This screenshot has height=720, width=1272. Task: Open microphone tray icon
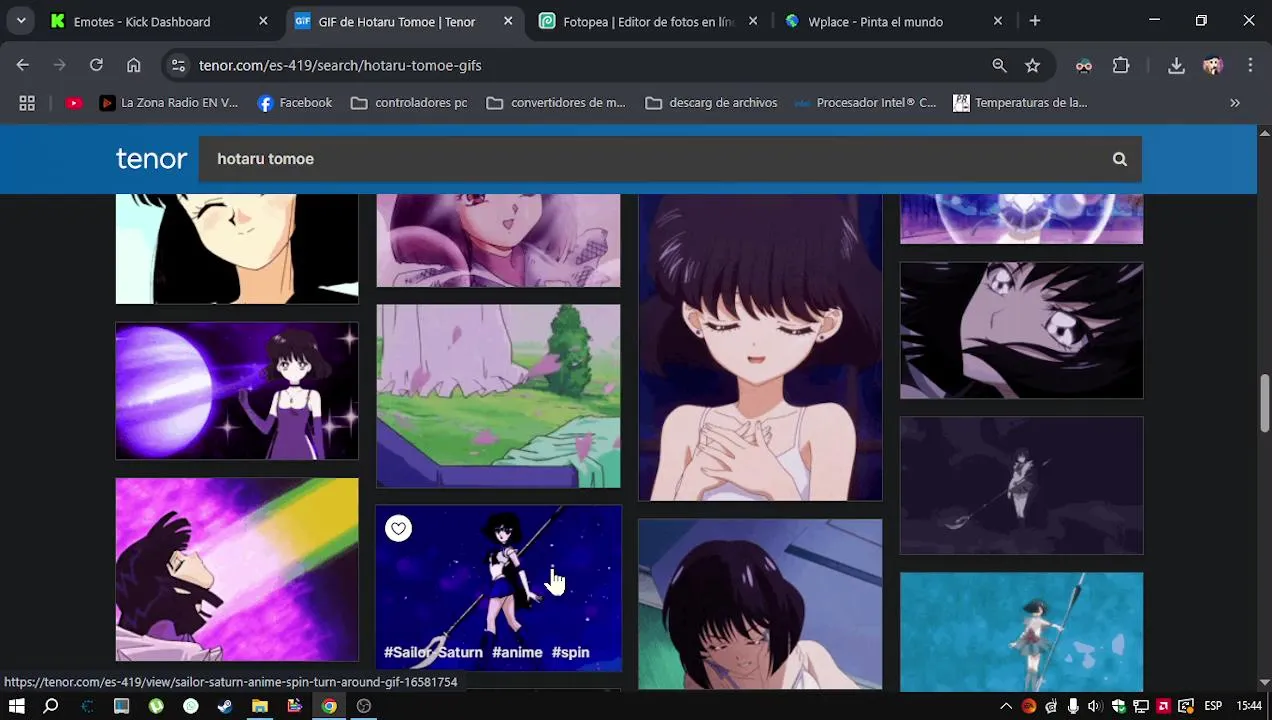1073,706
